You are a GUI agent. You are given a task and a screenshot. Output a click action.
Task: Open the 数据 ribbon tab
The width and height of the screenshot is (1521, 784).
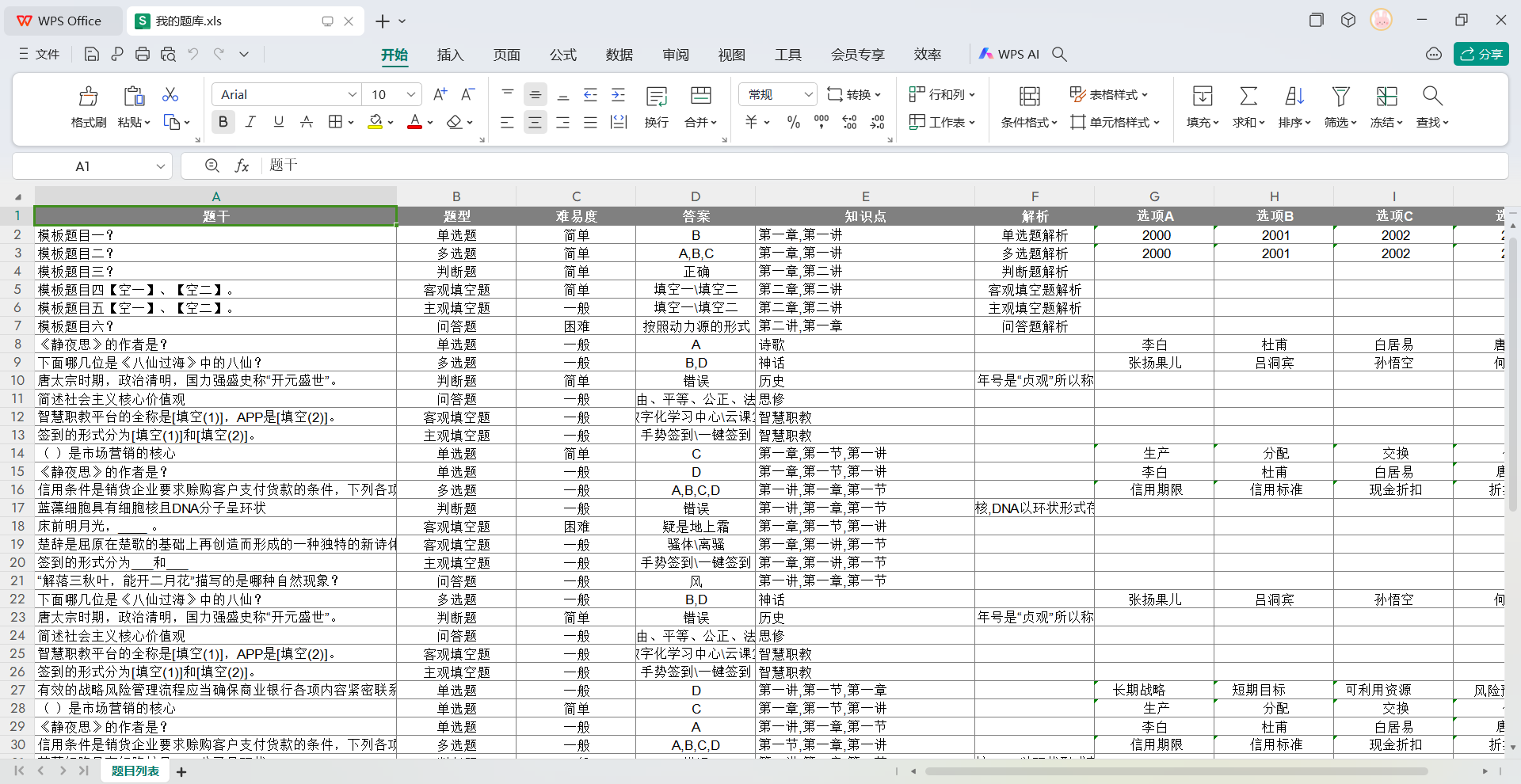pyautogui.click(x=619, y=55)
